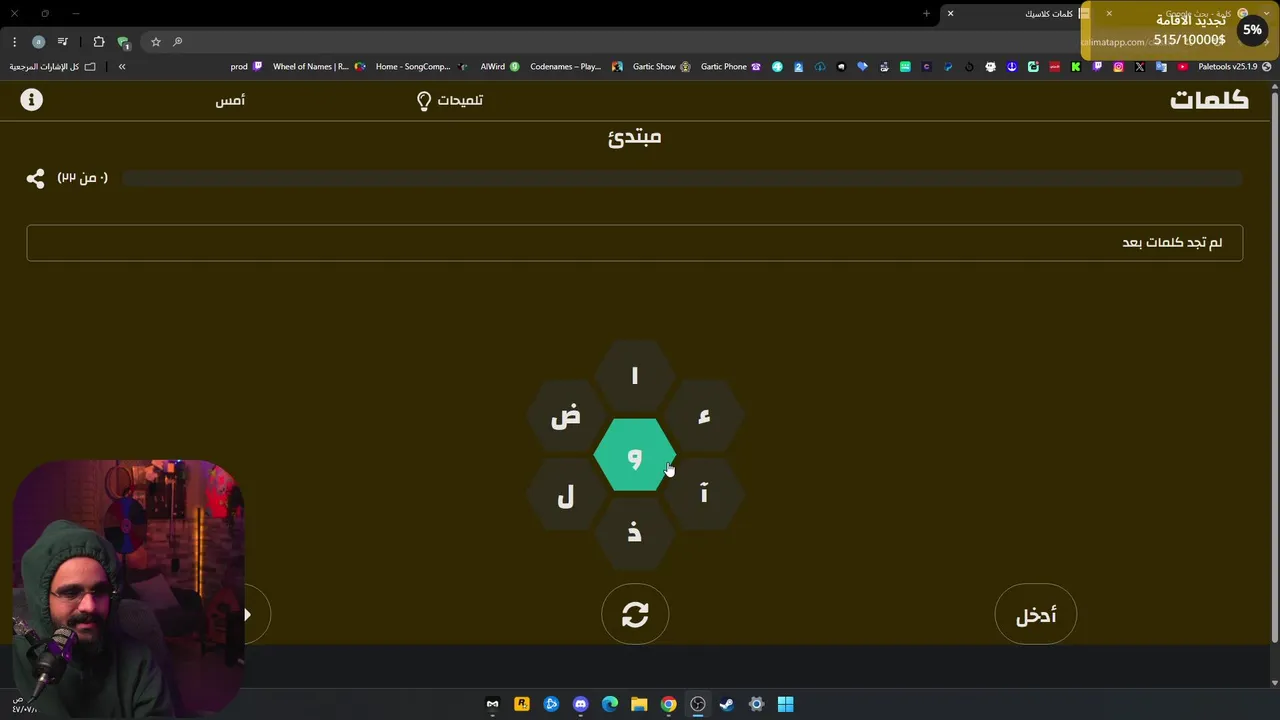Image resolution: width=1280 pixels, height=720 pixels.
Task: Open Wheel of Names bookmark
Action: (x=319, y=67)
